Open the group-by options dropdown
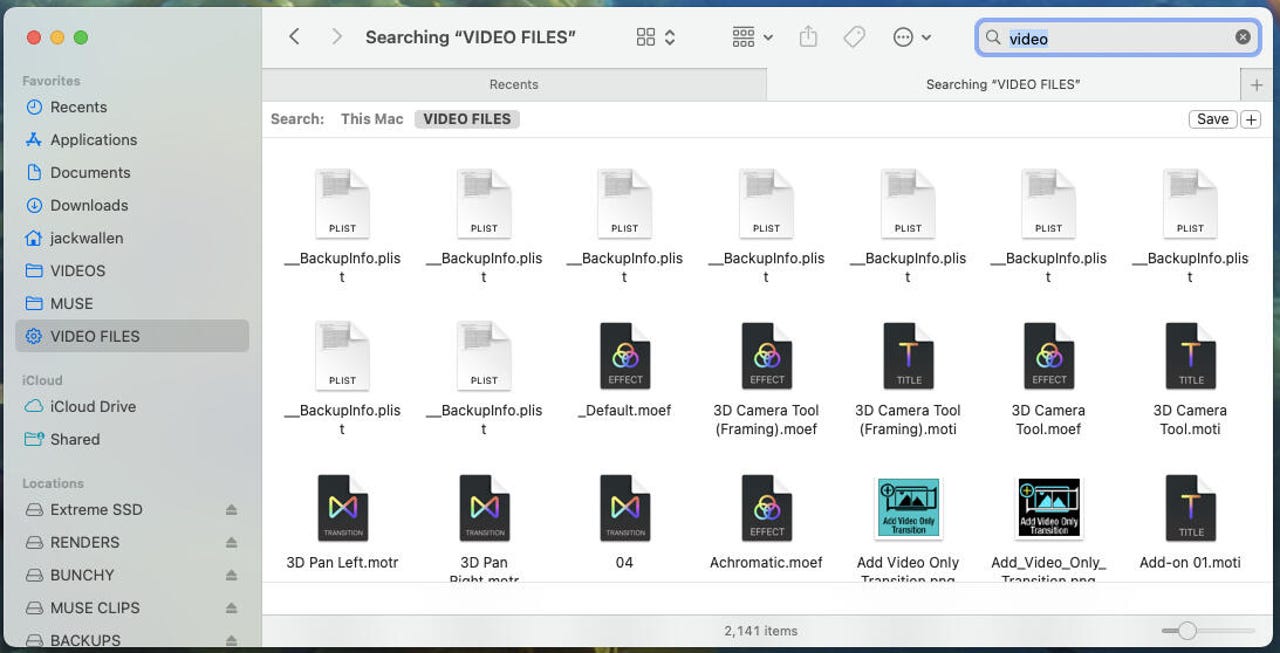1280x653 pixels. [752, 37]
